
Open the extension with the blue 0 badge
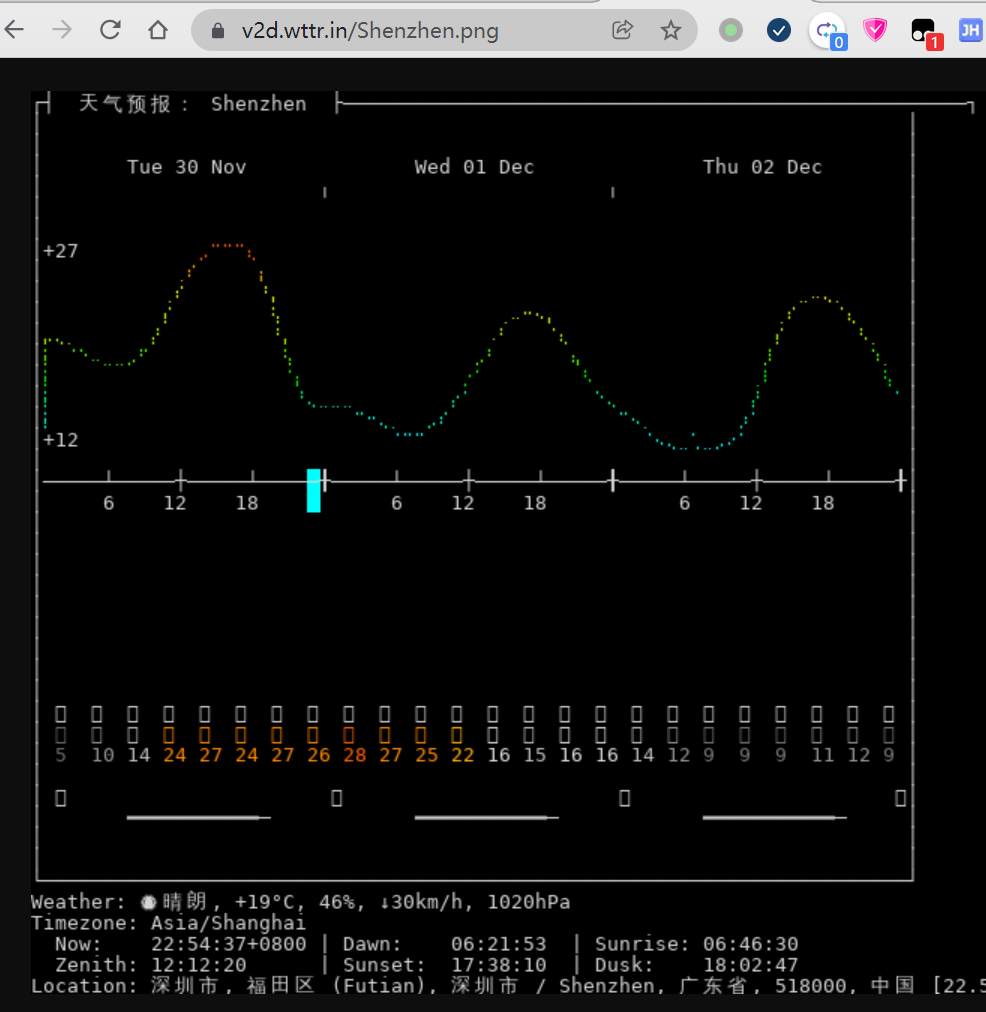point(828,32)
